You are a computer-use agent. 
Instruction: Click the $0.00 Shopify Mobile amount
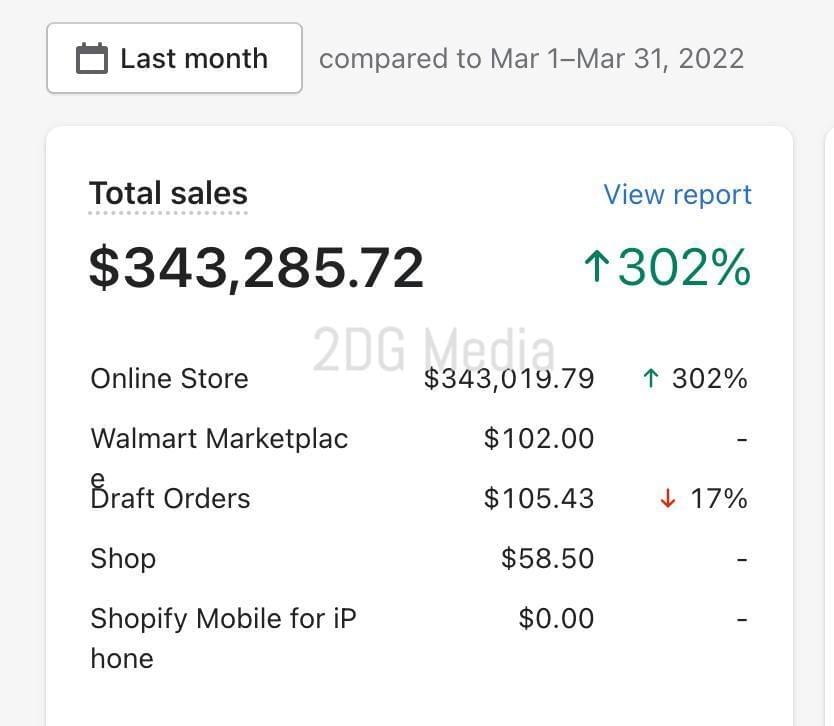click(556, 619)
